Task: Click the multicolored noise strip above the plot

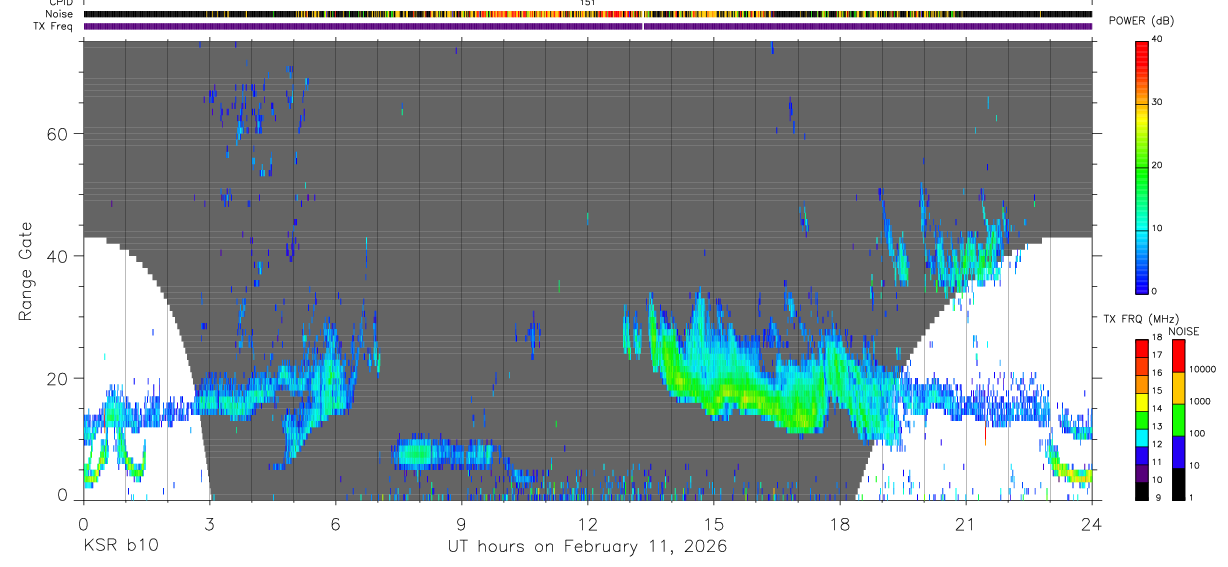Action: point(588,14)
